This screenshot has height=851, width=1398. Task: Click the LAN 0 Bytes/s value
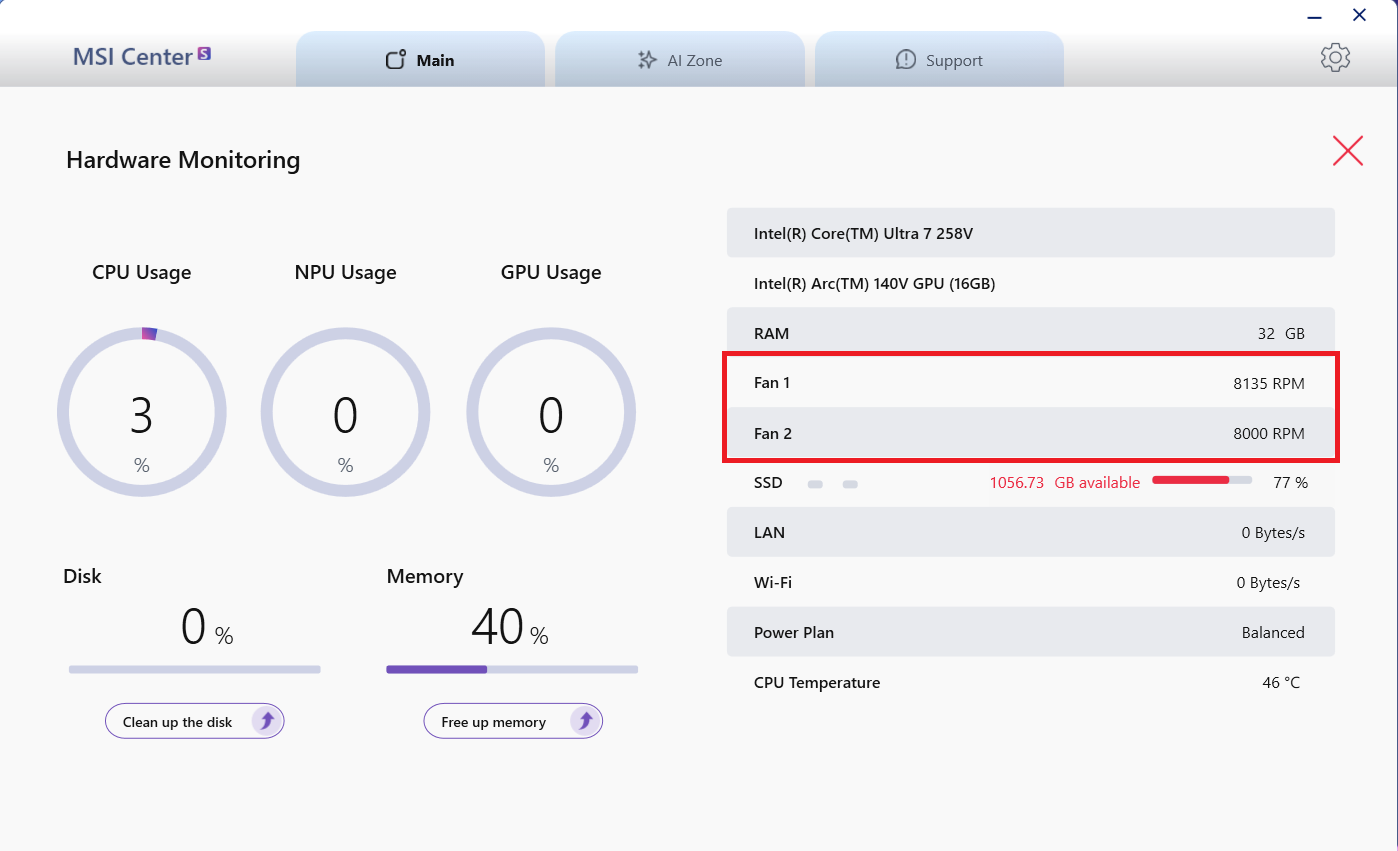coord(1273,532)
